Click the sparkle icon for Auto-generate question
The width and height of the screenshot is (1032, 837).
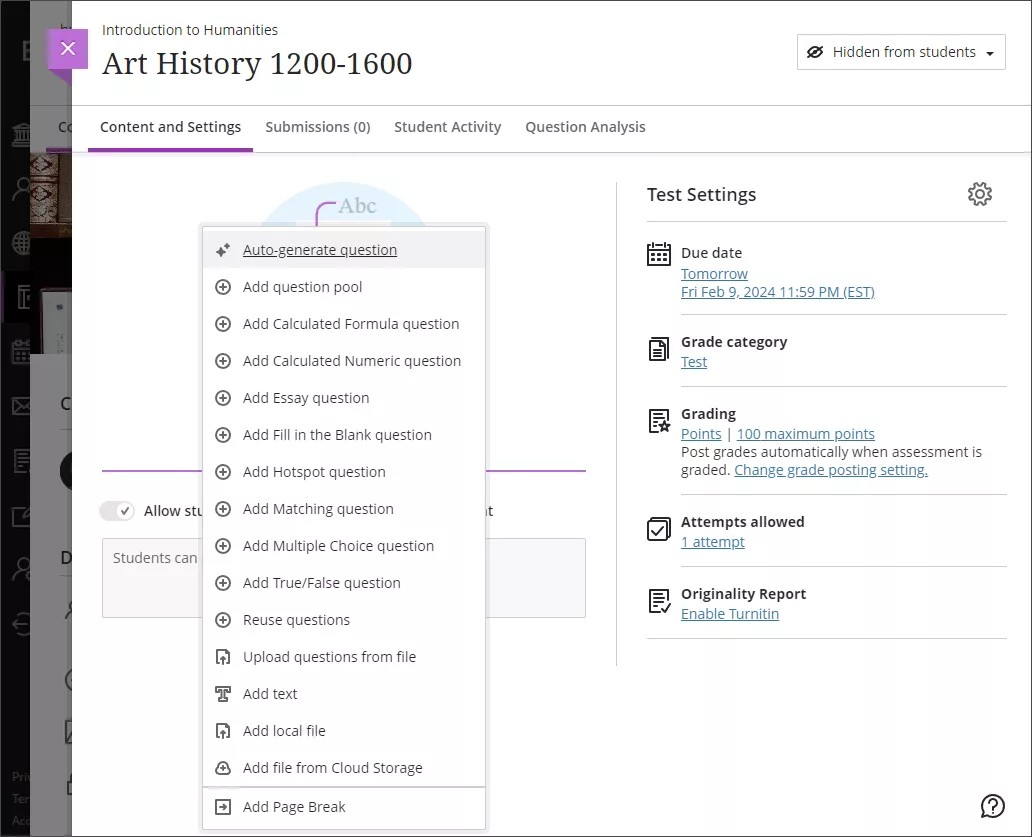pyautogui.click(x=223, y=250)
